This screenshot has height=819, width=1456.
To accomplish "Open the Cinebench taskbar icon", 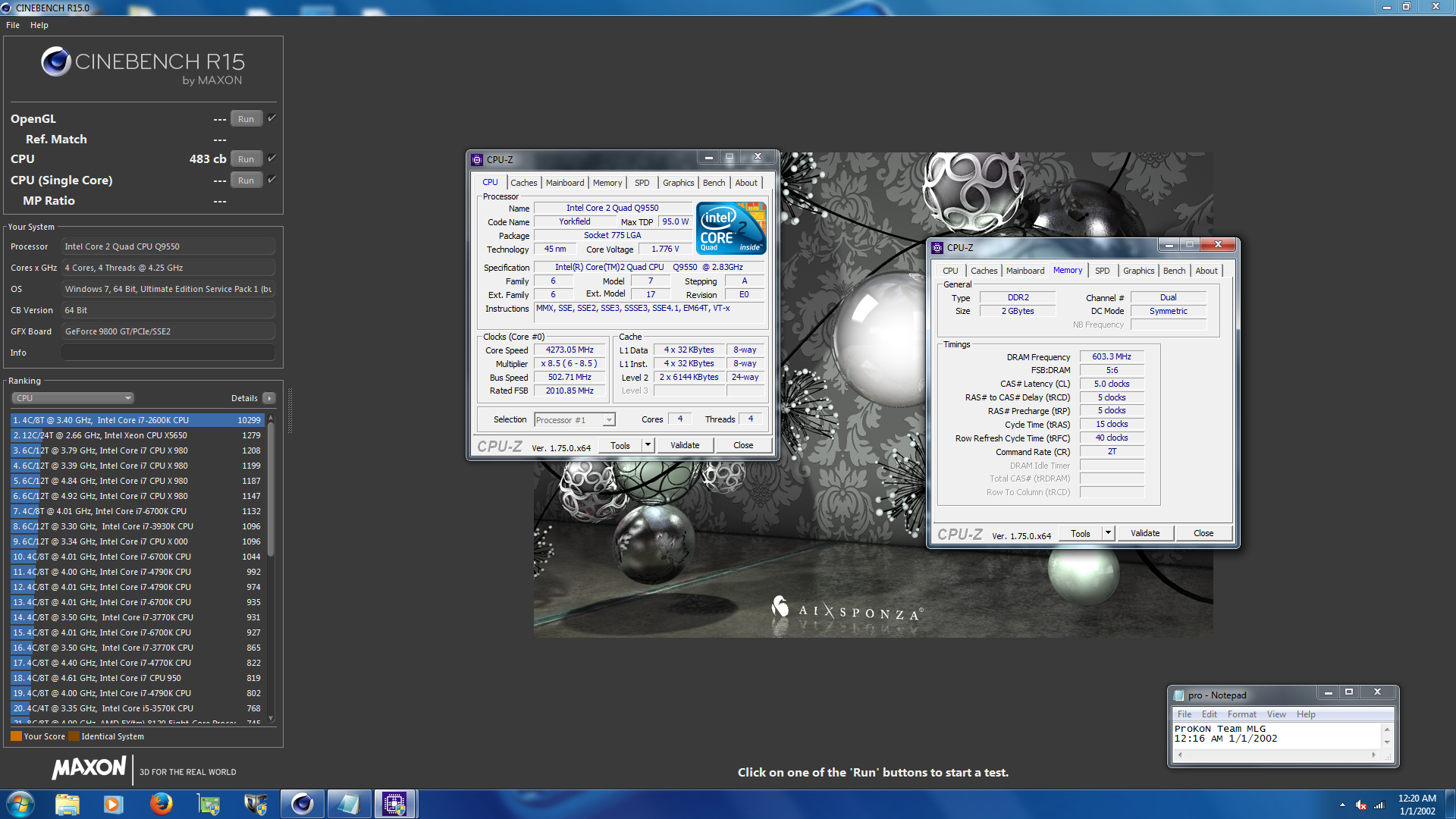I will [302, 804].
